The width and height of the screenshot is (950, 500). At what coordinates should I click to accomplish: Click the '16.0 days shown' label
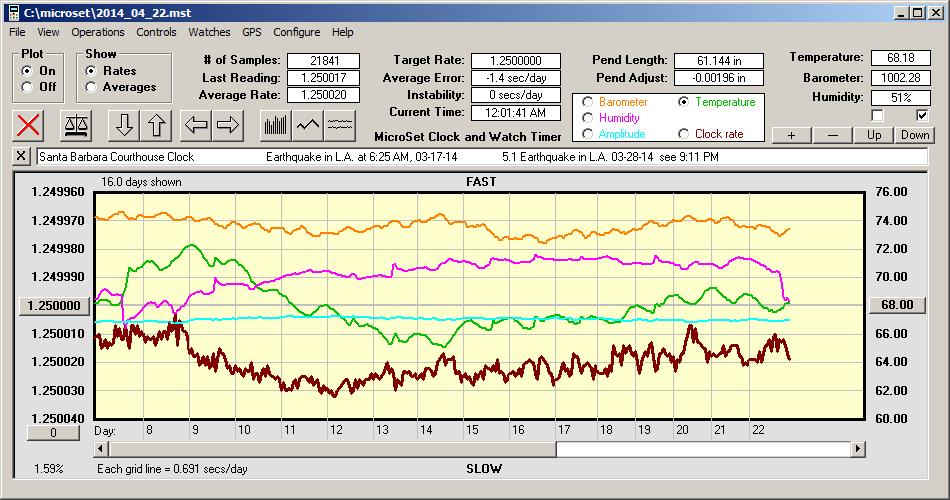[x=141, y=182]
